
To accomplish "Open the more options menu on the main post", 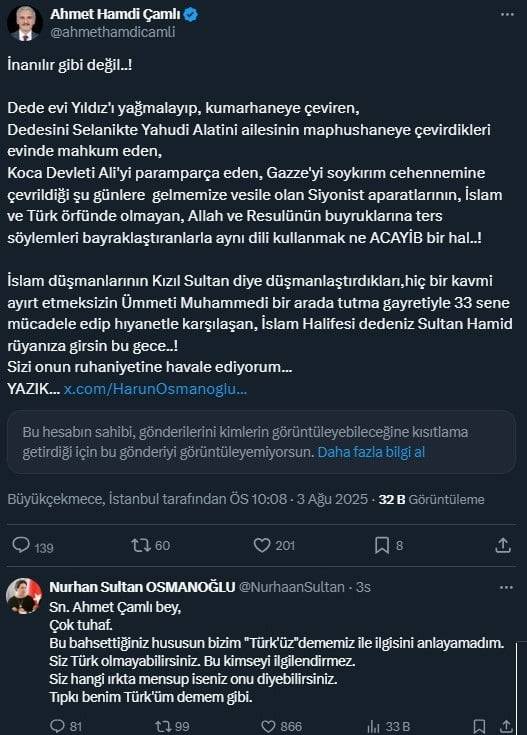I will 507,15.
